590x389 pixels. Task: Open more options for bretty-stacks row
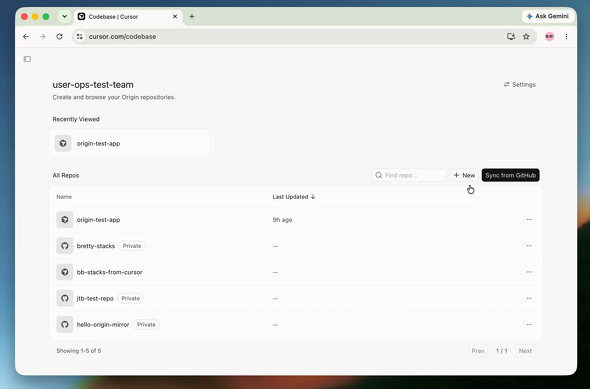(529, 246)
